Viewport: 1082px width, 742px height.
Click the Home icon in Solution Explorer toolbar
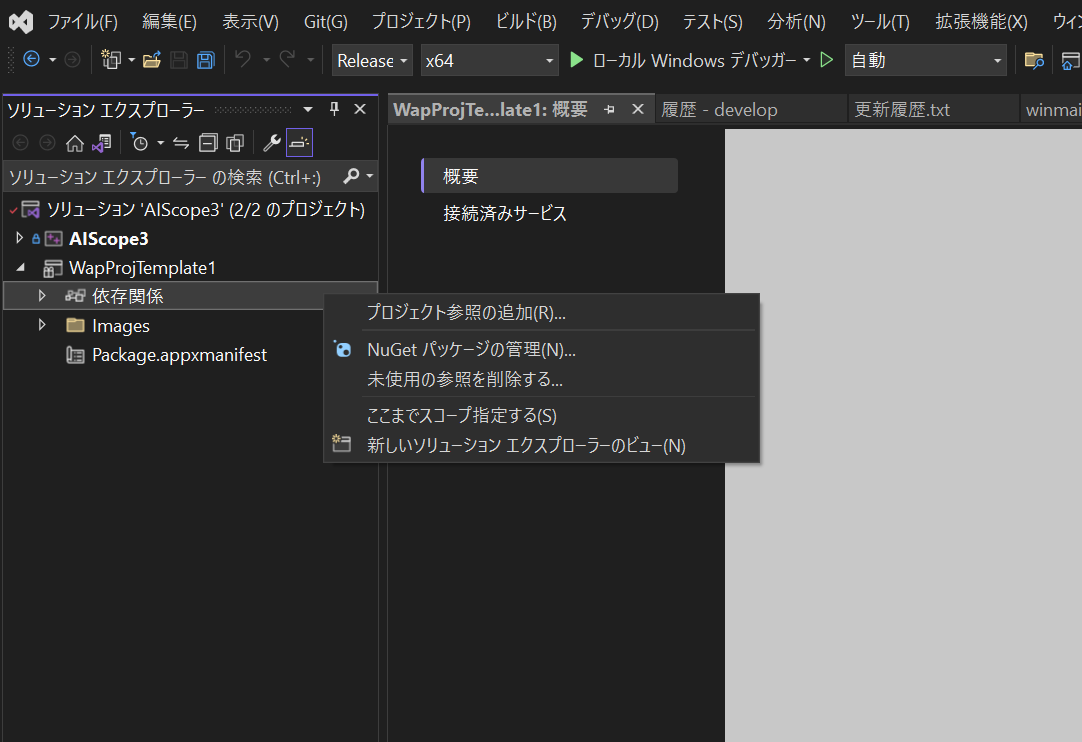click(x=76, y=142)
